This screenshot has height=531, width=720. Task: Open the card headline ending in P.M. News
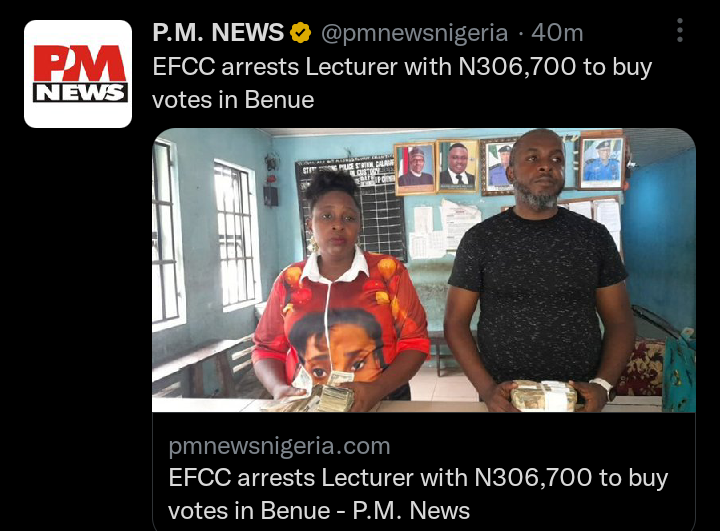pyautogui.click(x=418, y=494)
